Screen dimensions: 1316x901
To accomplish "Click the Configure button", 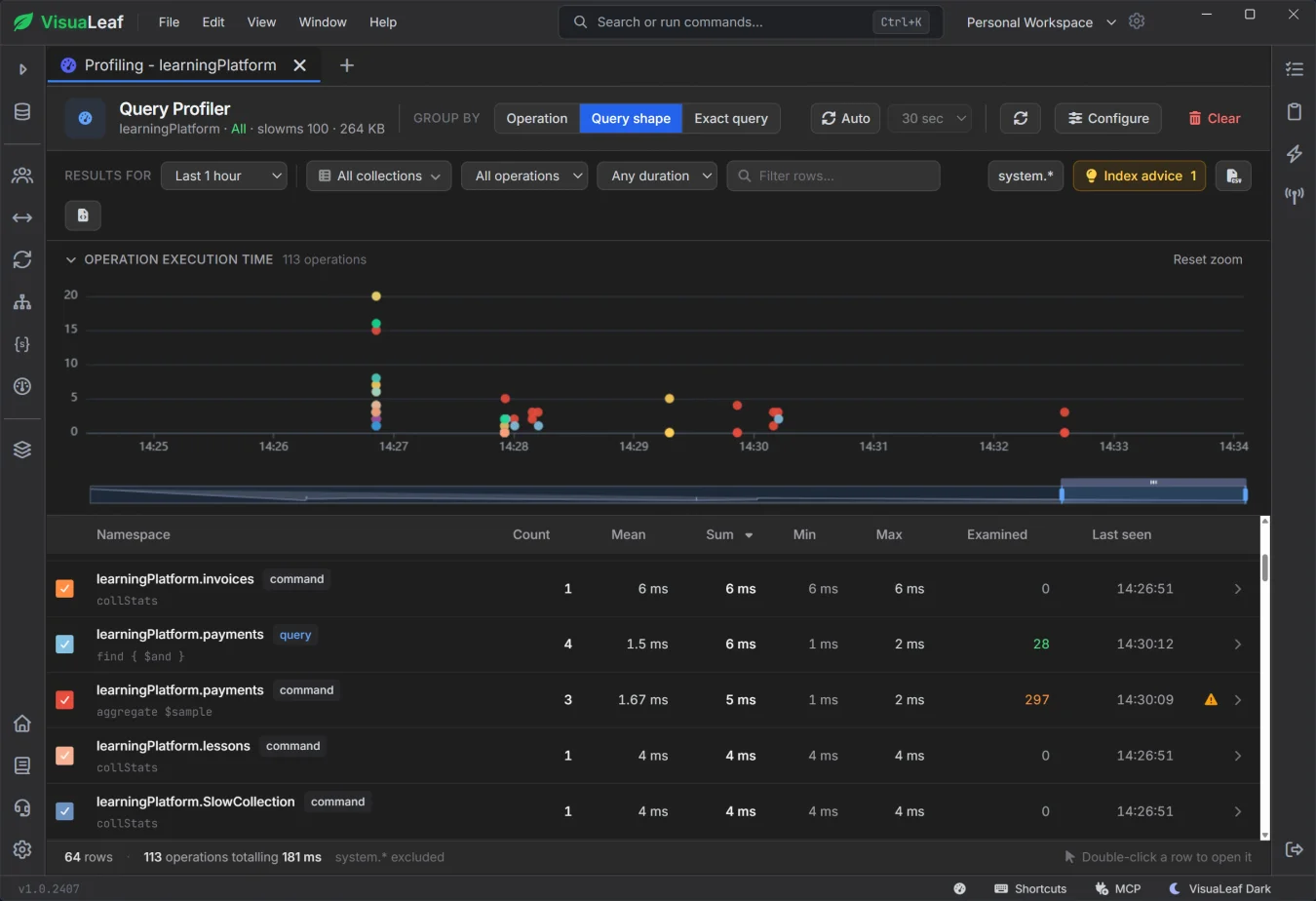I will click(1108, 118).
